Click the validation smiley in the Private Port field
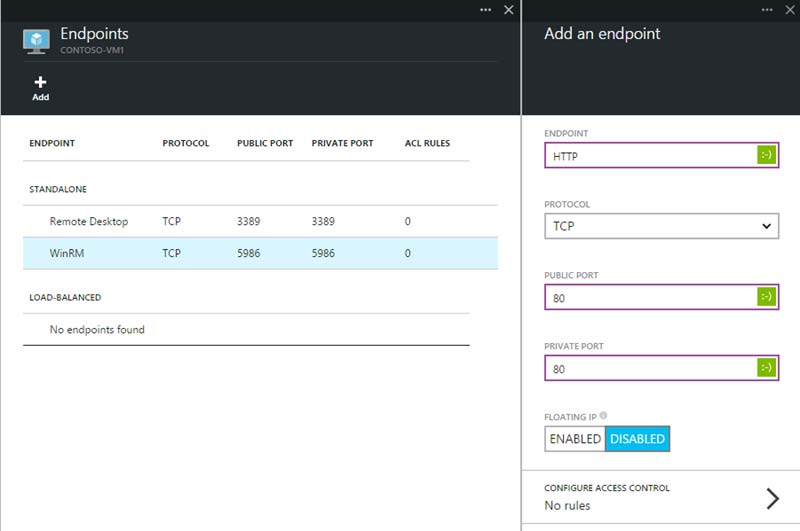800x531 pixels. [x=766, y=368]
